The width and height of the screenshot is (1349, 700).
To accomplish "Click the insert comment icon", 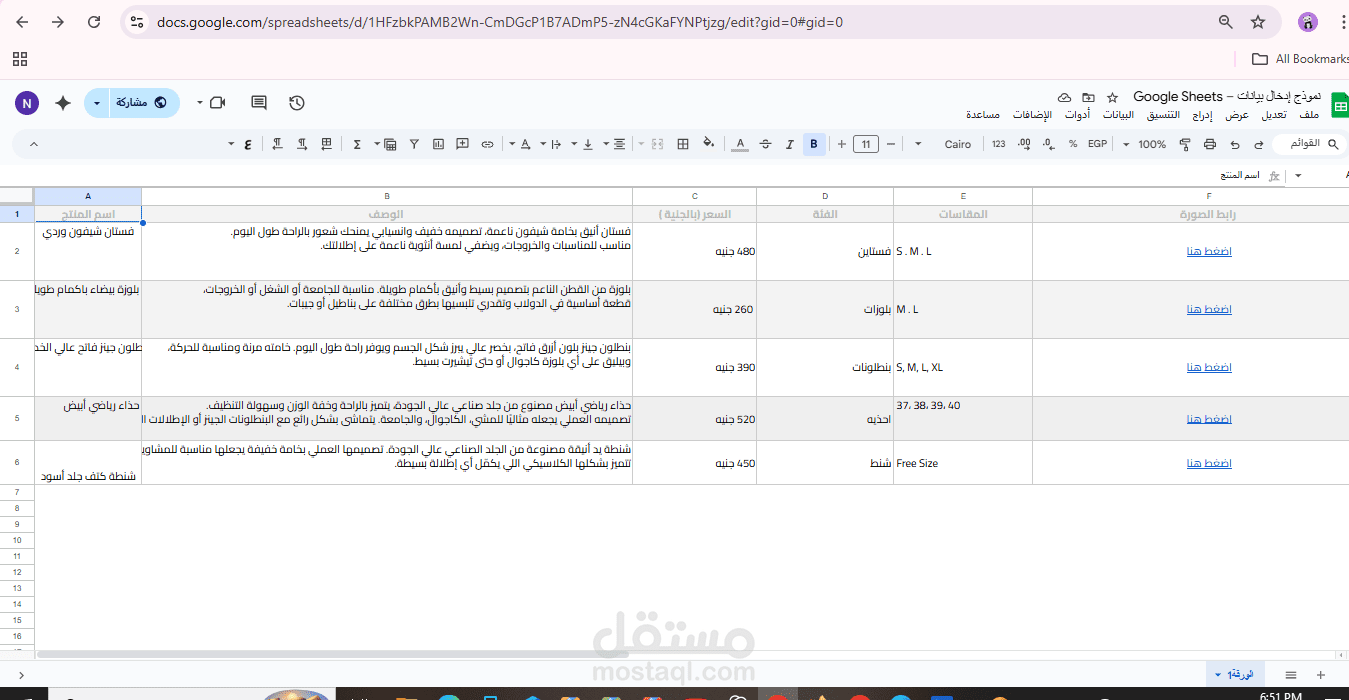I will 463,145.
